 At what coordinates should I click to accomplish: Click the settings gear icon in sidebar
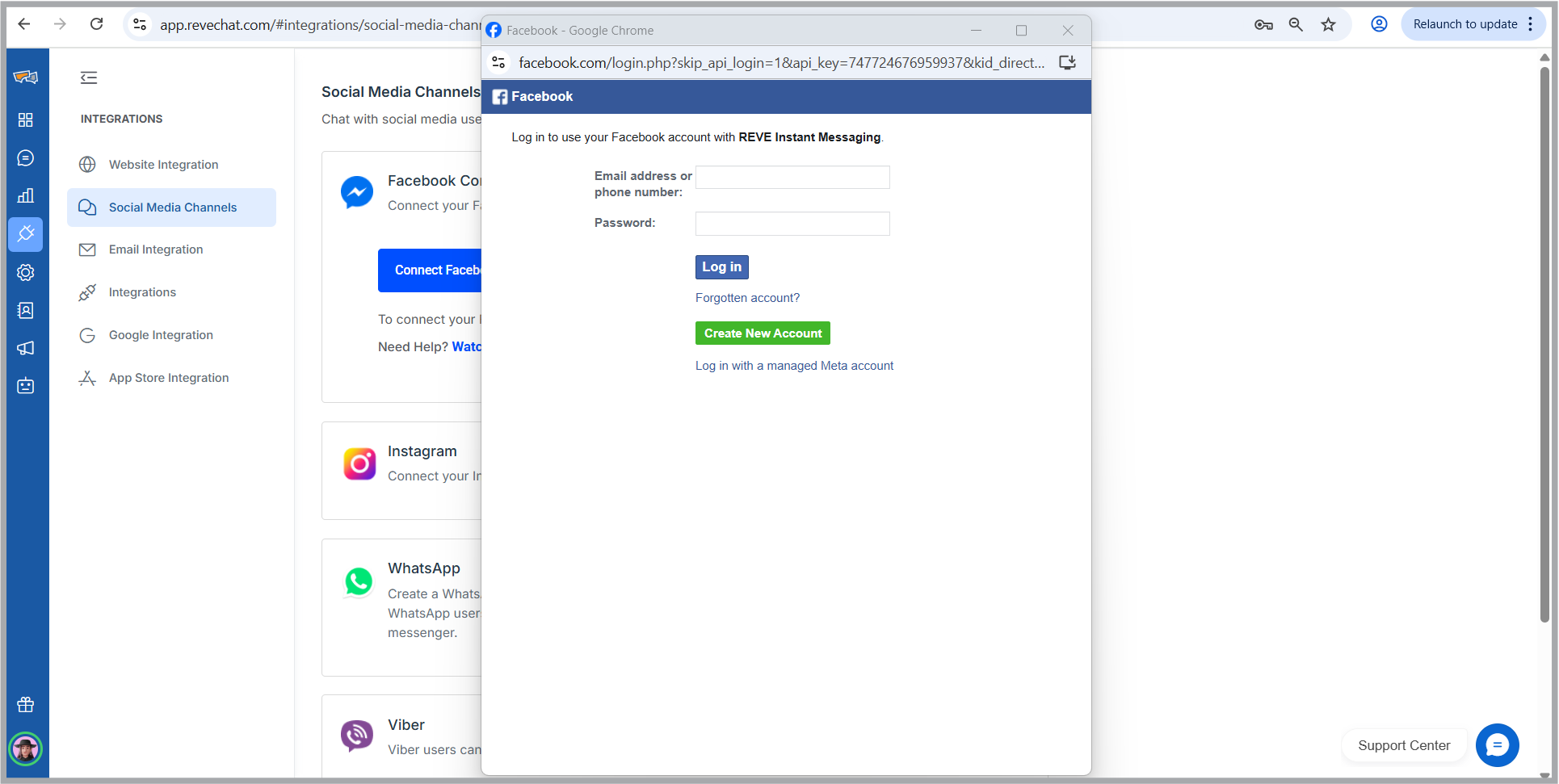click(26, 273)
